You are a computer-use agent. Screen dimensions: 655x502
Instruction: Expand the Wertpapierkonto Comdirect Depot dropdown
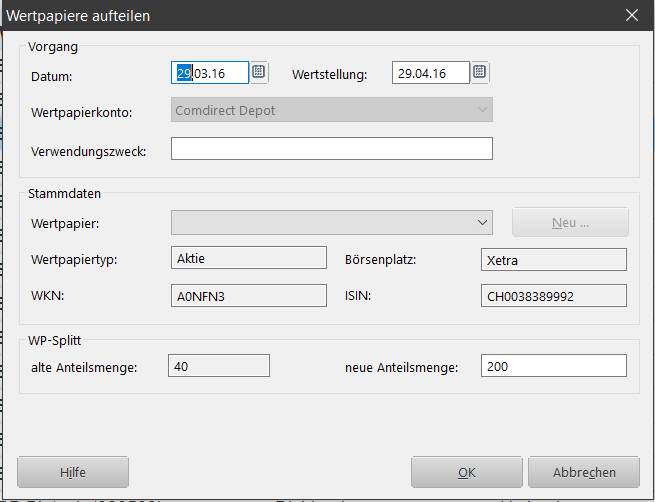pyautogui.click(x=483, y=110)
